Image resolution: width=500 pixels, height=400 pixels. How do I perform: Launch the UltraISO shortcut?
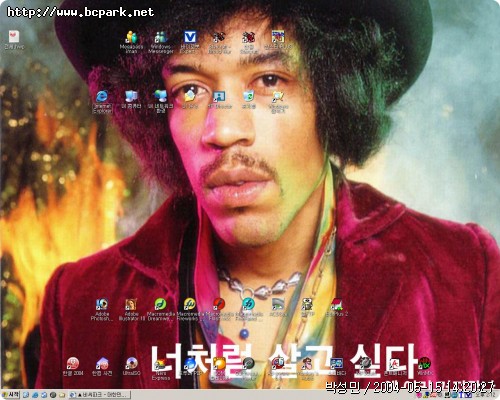131,366
